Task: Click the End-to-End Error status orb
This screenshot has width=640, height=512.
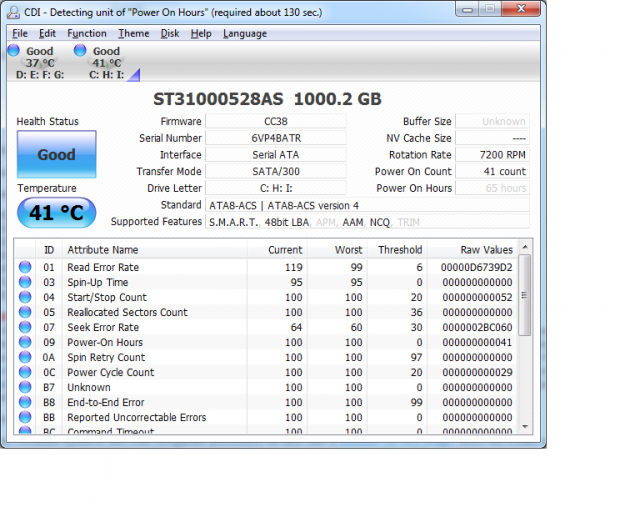Action: (25, 402)
